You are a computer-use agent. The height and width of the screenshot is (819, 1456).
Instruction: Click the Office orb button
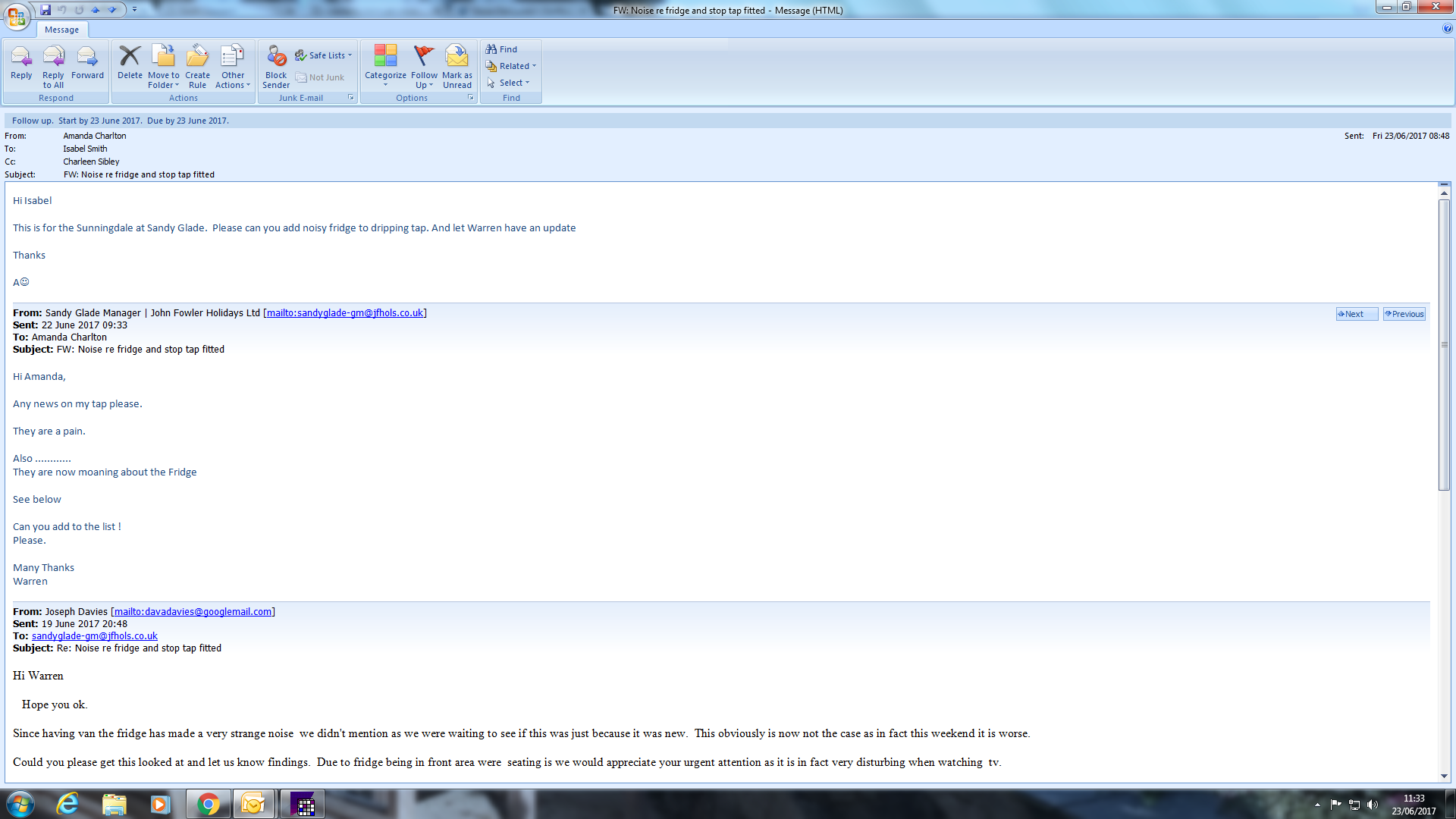coord(17,15)
